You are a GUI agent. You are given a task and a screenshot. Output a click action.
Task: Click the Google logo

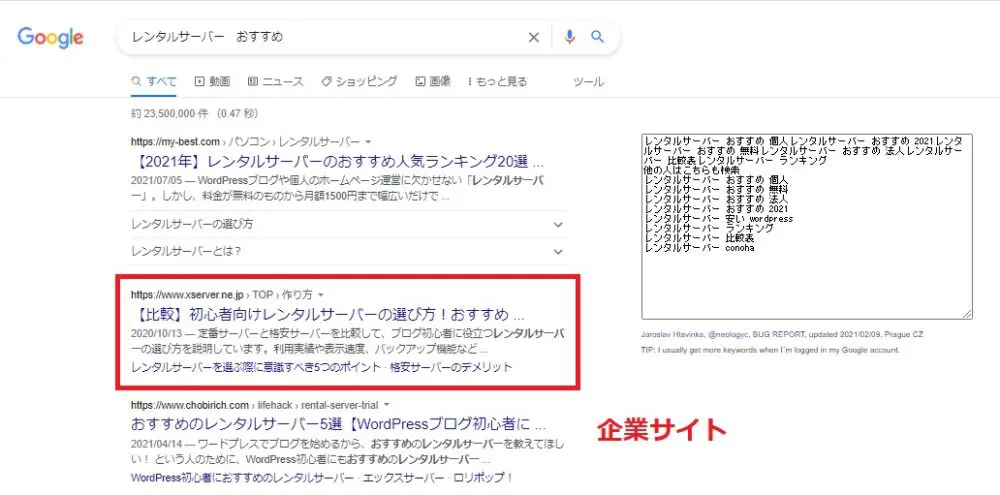50,38
